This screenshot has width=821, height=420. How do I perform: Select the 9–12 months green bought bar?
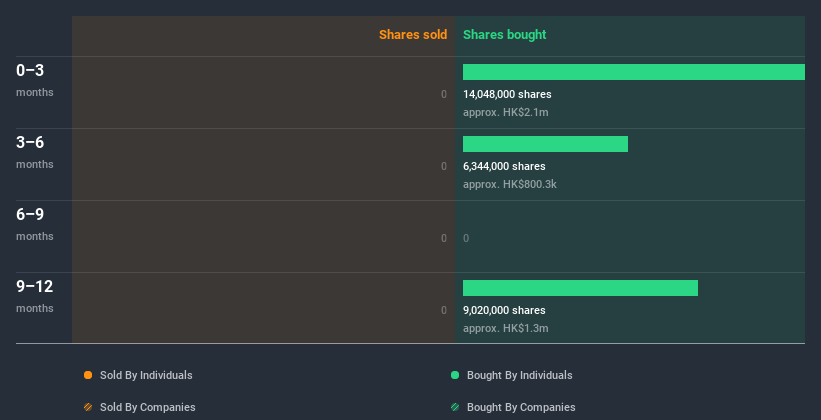pos(580,288)
